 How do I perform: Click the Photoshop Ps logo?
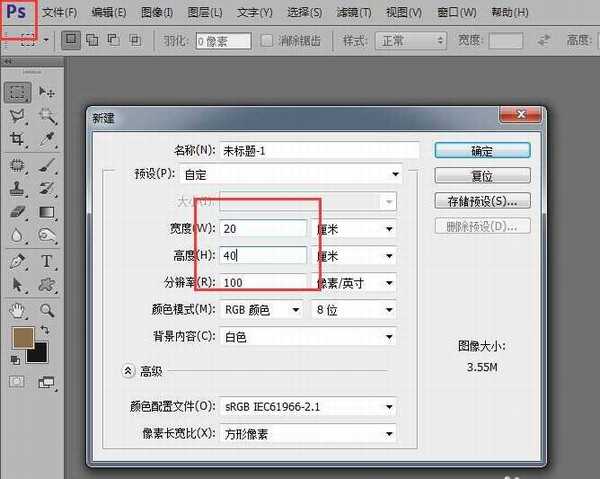(x=16, y=12)
